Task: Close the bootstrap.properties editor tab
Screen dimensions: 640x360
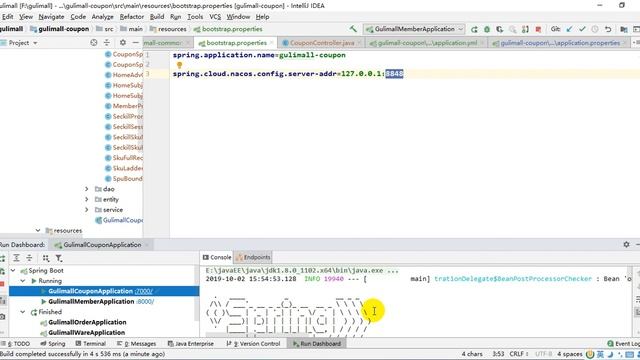Action: [x=271, y=43]
